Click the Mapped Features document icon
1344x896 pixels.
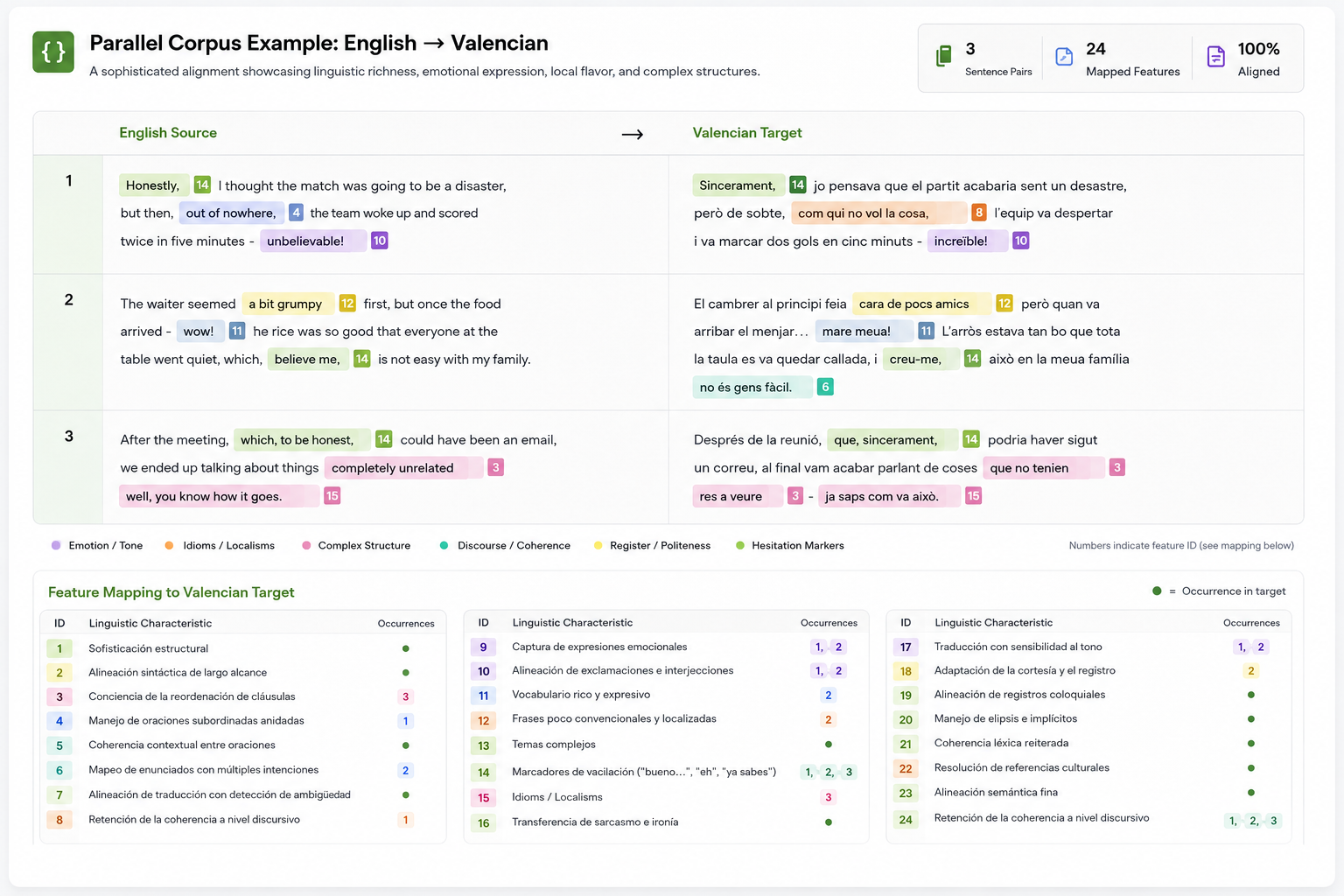click(1064, 57)
